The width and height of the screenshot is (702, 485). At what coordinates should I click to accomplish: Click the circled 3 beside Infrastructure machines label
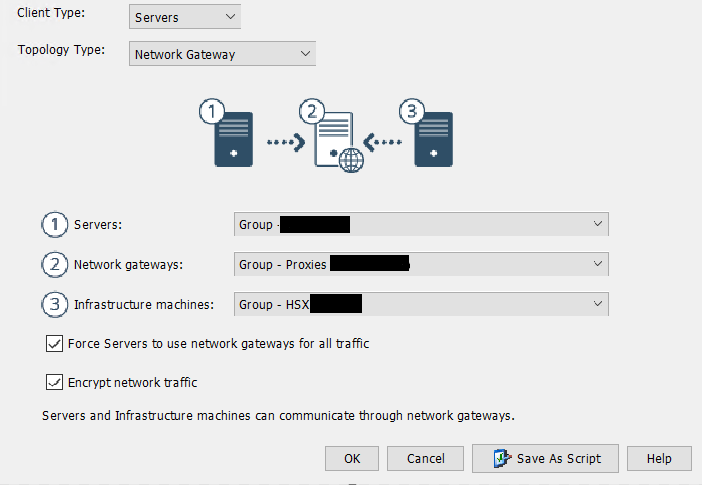click(x=55, y=305)
